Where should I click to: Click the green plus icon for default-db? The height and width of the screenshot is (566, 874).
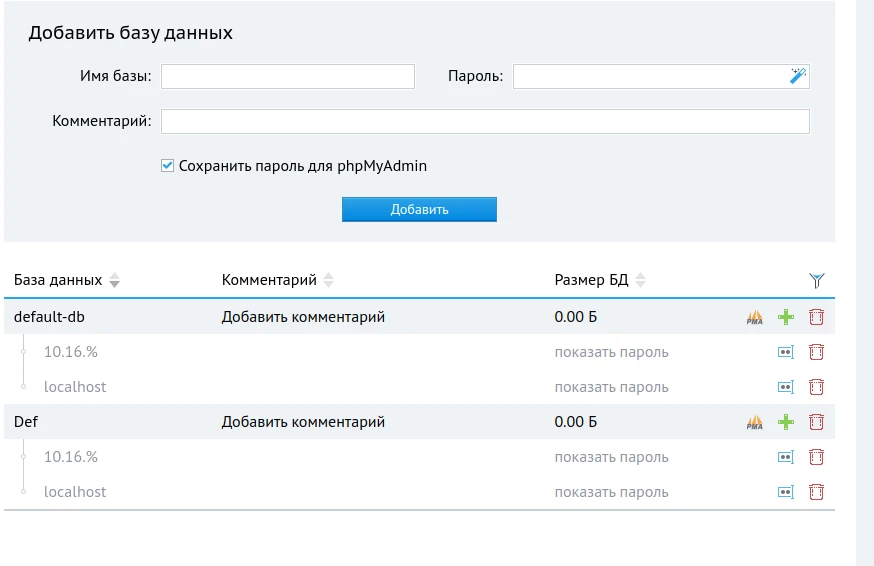[786, 318]
